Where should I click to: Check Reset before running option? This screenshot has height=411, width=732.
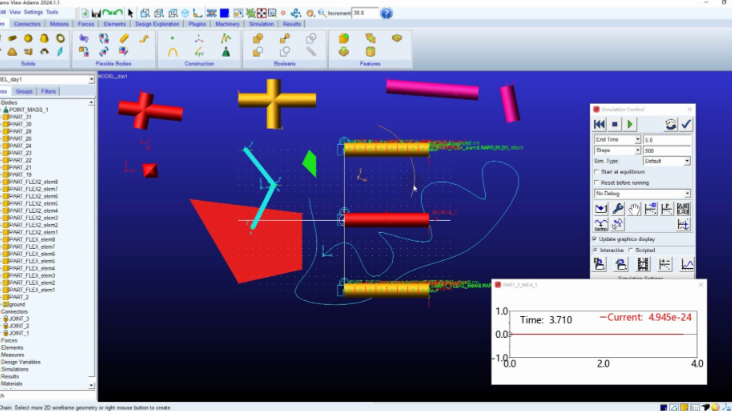pos(597,183)
